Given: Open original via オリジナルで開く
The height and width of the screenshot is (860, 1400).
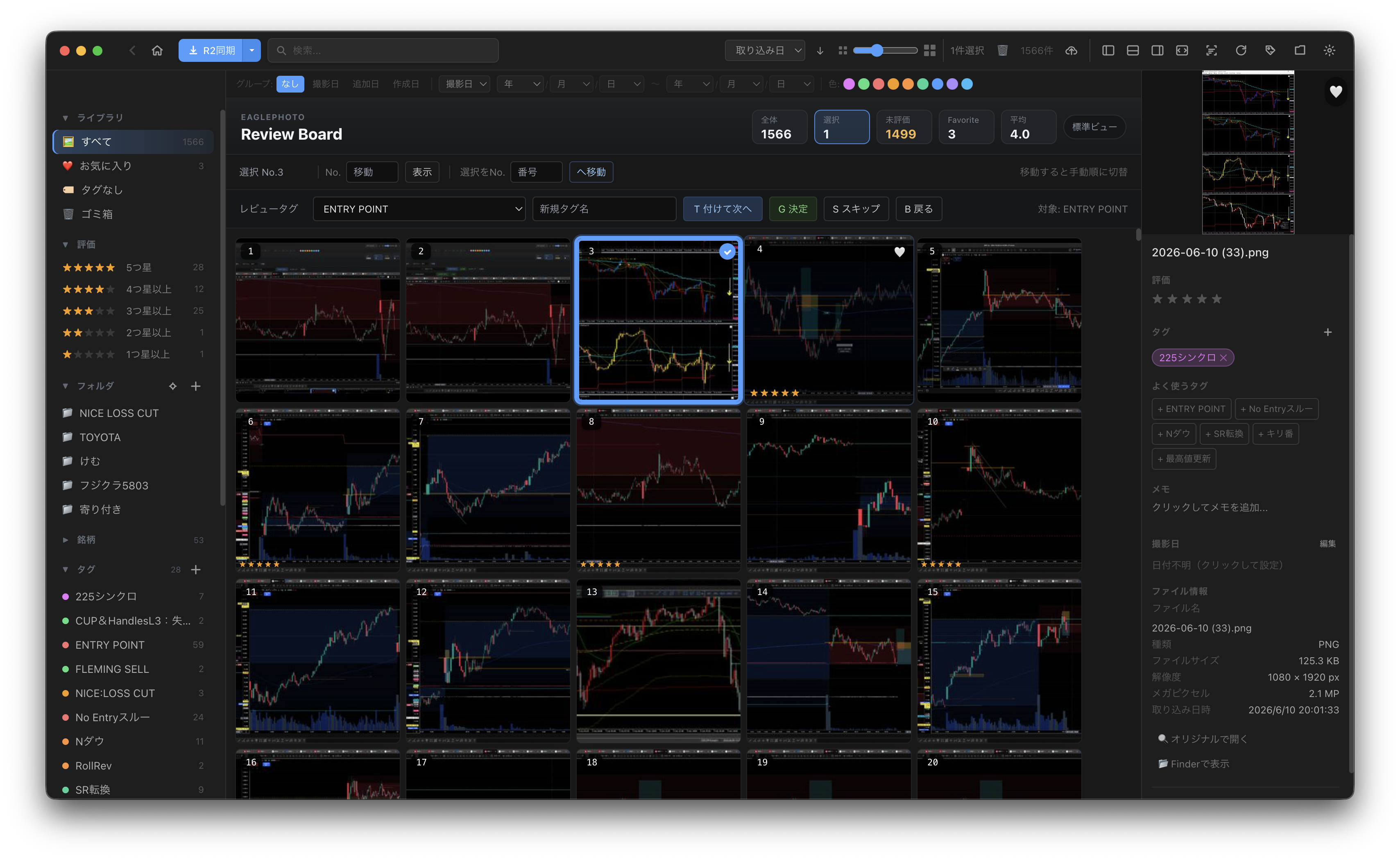Looking at the screenshot, I should click(x=1203, y=739).
